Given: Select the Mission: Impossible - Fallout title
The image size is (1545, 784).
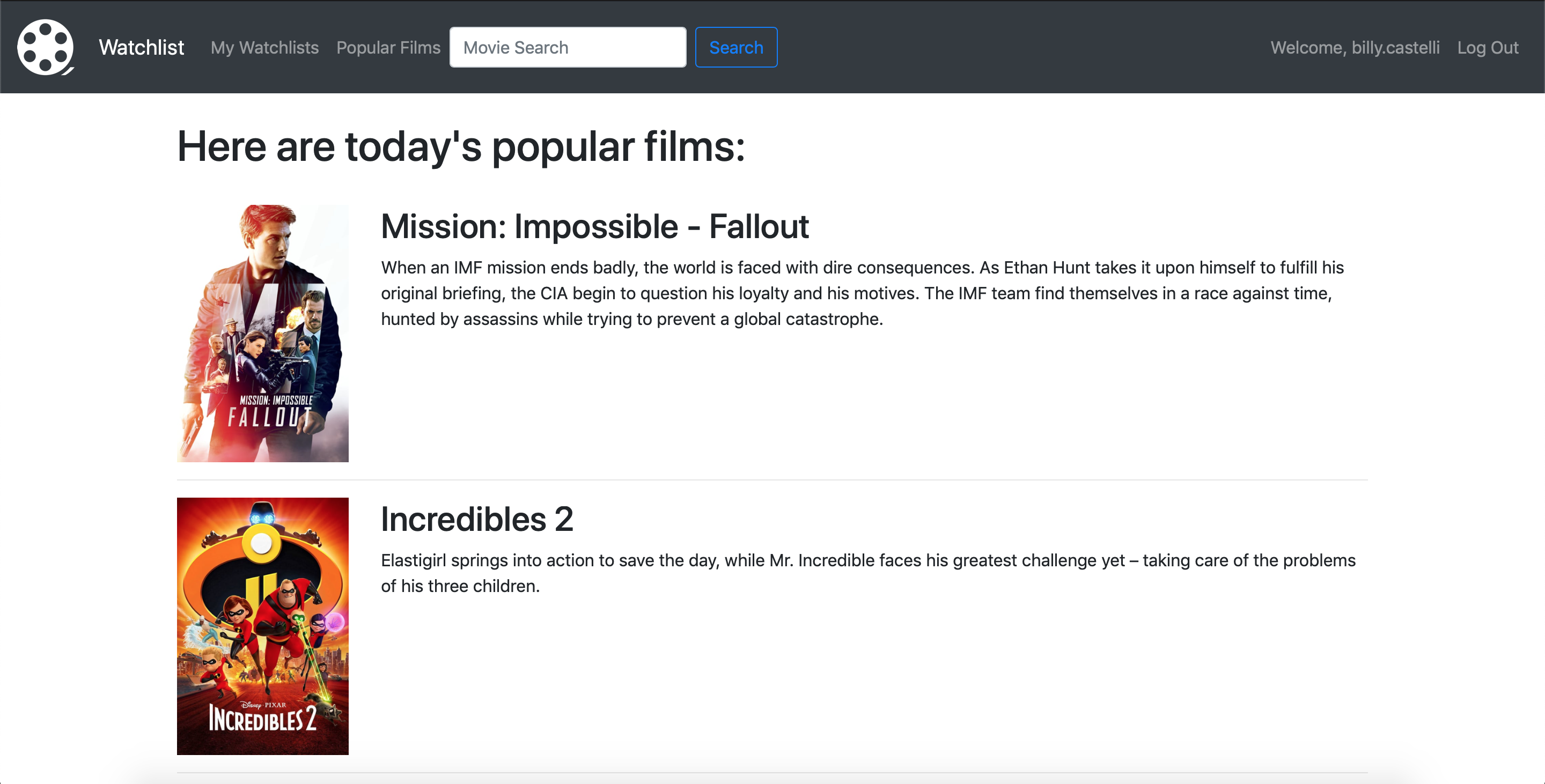Looking at the screenshot, I should coord(594,227).
